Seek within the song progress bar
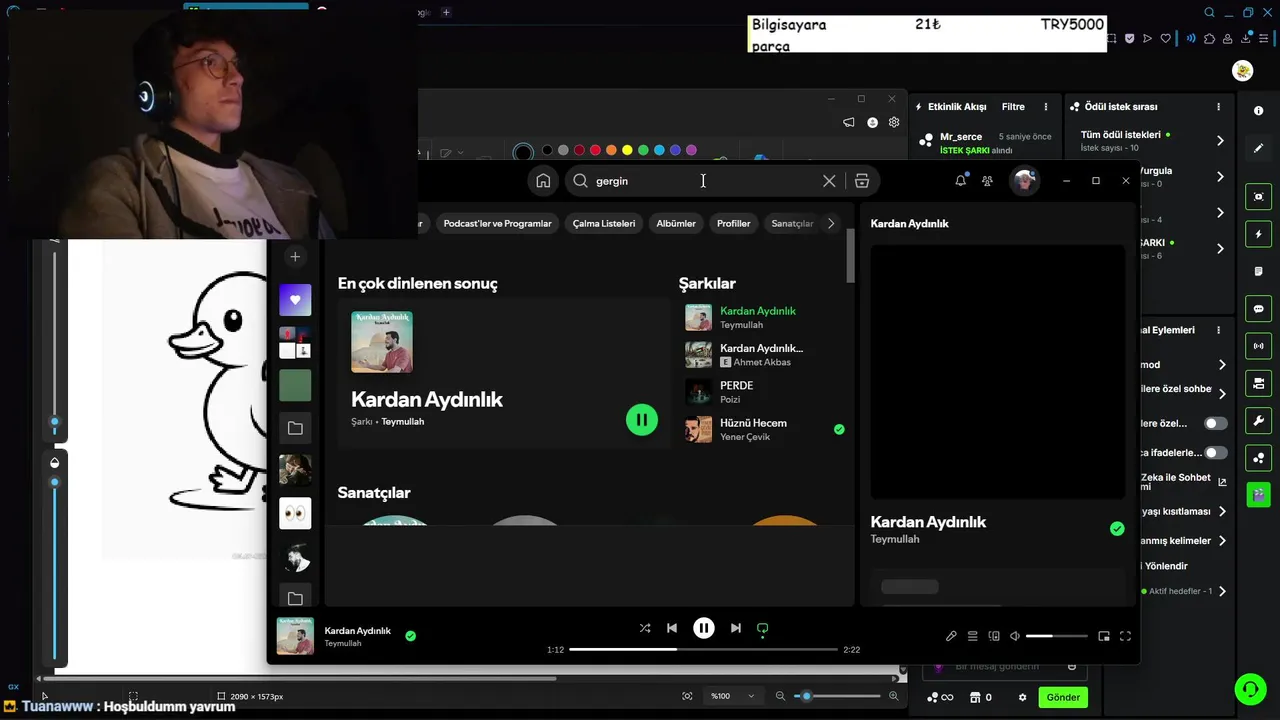The image size is (1280, 720). (x=703, y=649)
